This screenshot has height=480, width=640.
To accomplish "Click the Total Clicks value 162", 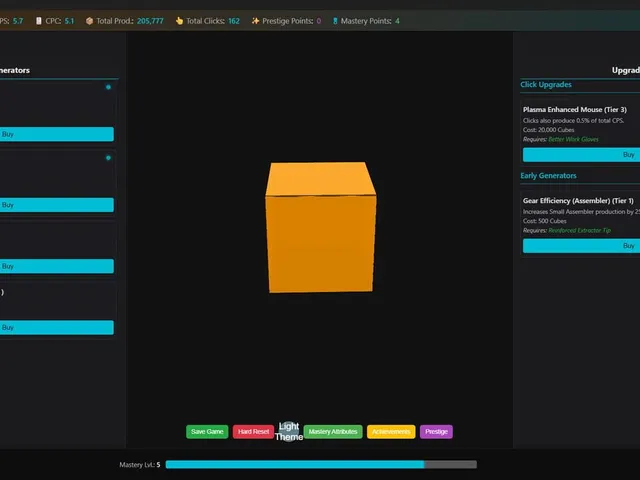I will click(x=234, y=21).
